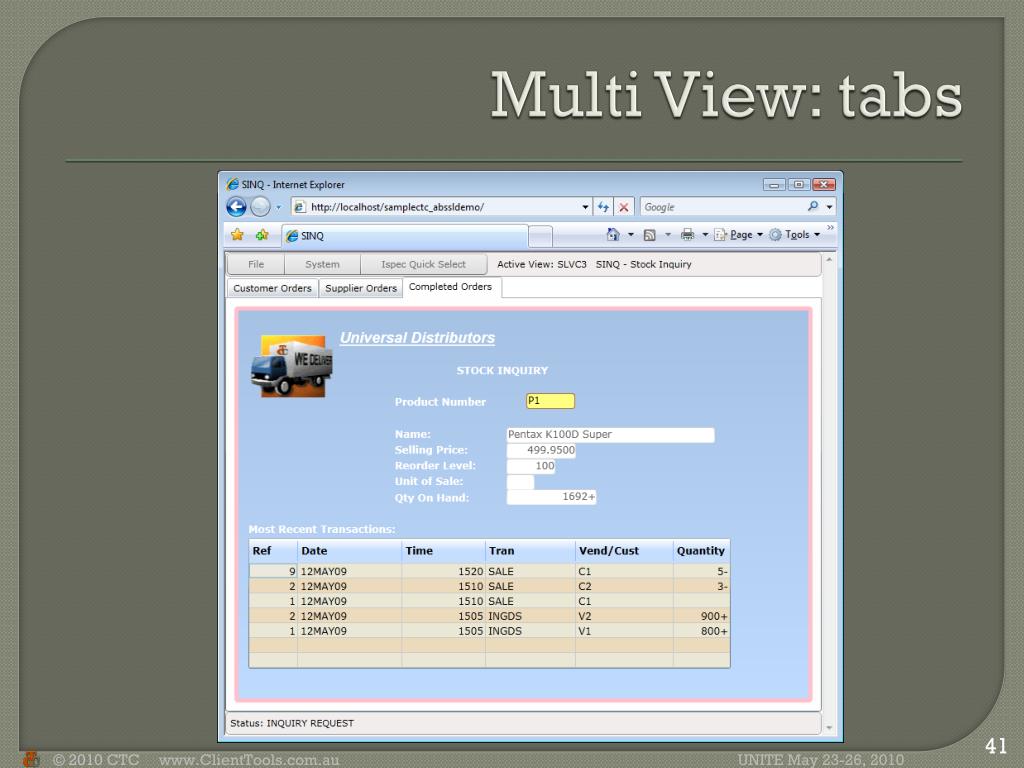Click the Google search box

pos(722,207)
